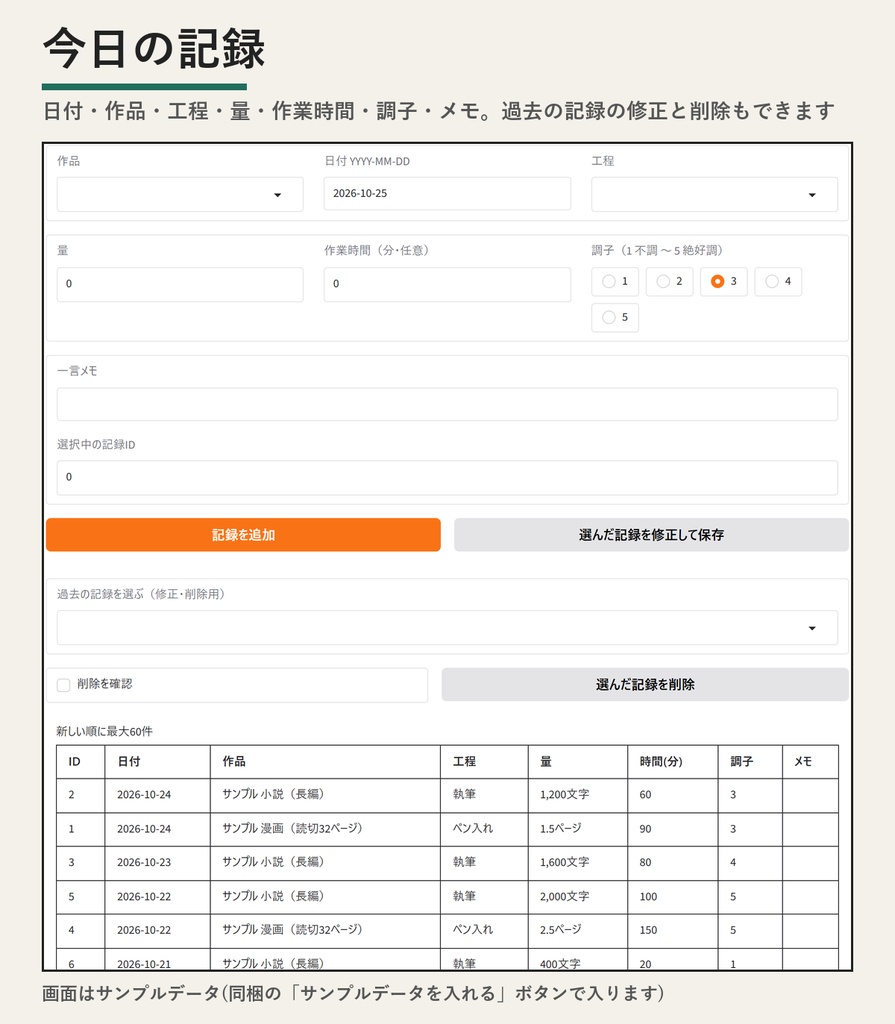
Task: Select 調子 radio option 2
Action: click(669, 281)
